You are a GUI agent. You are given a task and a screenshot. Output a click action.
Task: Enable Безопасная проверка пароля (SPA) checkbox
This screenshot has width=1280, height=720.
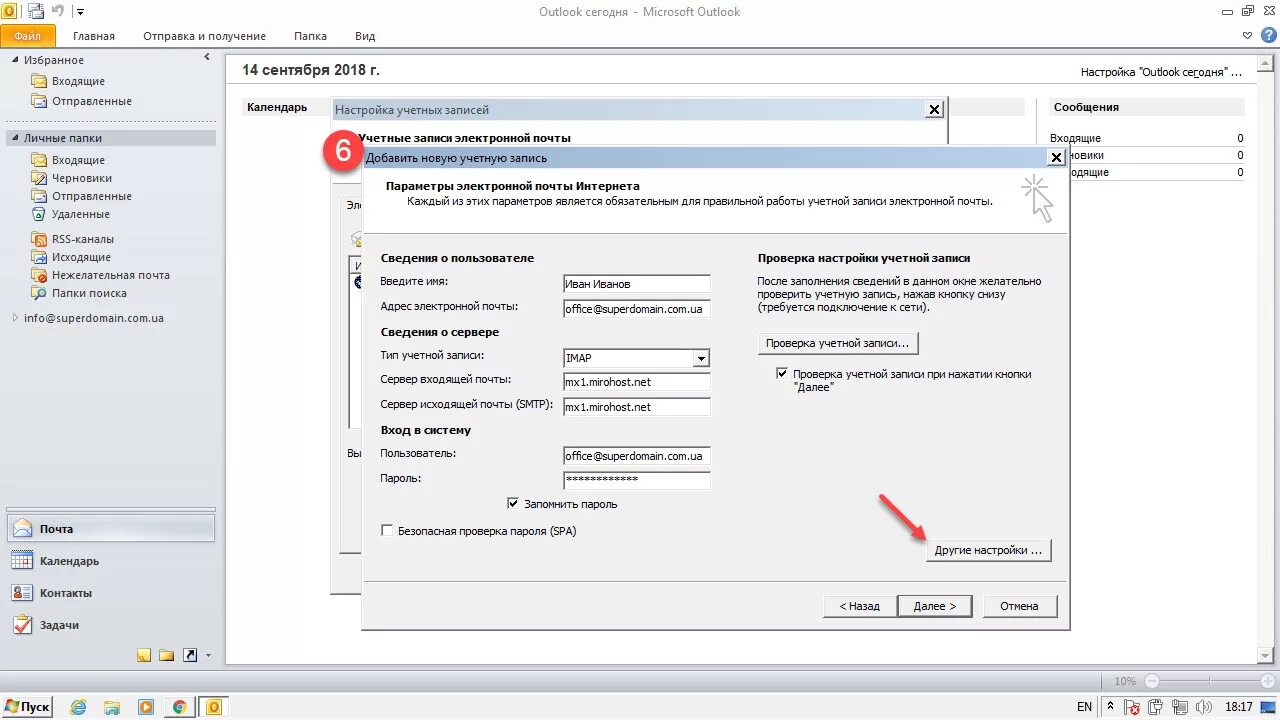point(387,531)
